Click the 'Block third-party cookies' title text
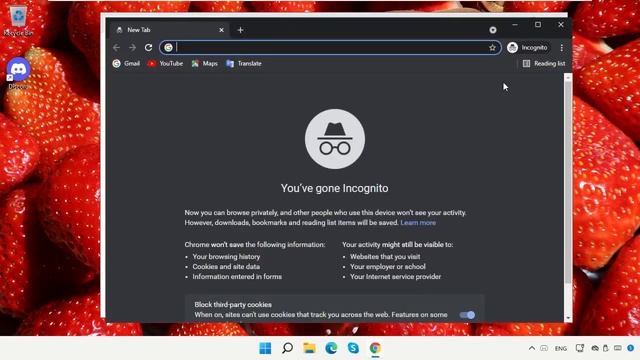This screenshot has height=360, width=640. click(233, 305)
